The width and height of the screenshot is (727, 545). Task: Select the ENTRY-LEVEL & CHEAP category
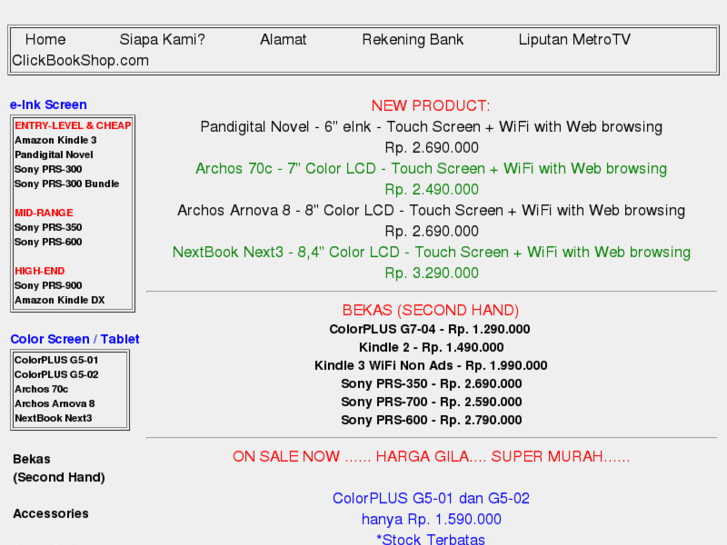coord(73,126)
